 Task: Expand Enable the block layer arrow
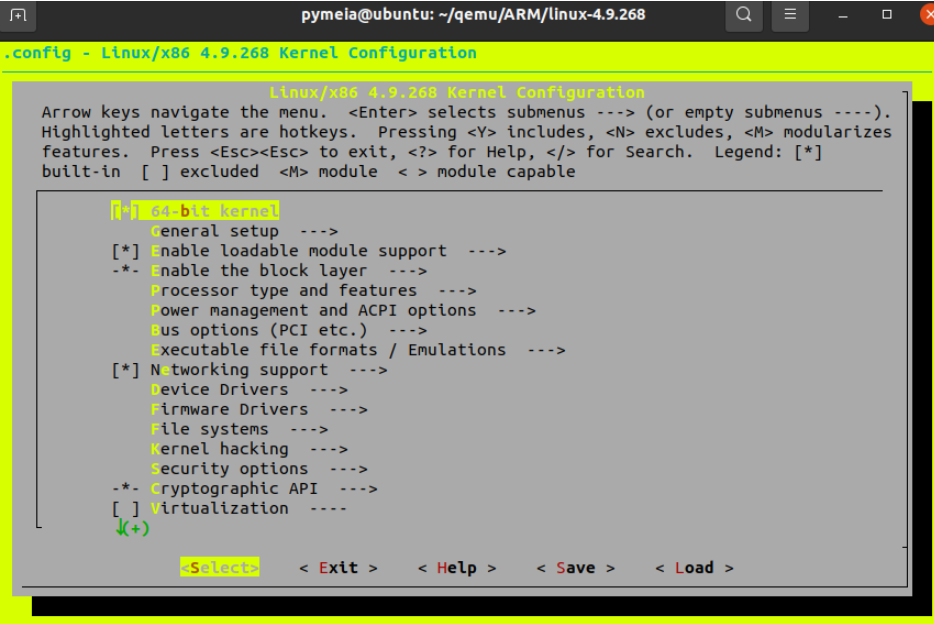tap(408, 271)
